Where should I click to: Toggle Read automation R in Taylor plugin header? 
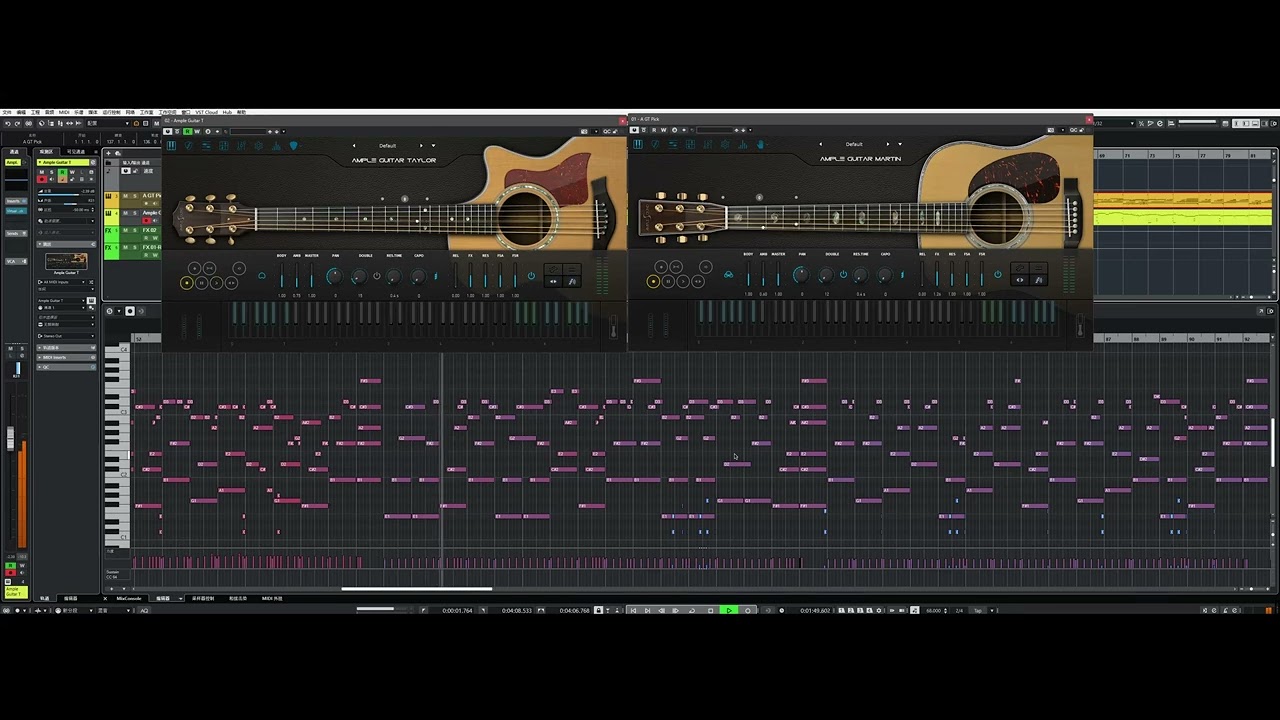click(187, 131)
